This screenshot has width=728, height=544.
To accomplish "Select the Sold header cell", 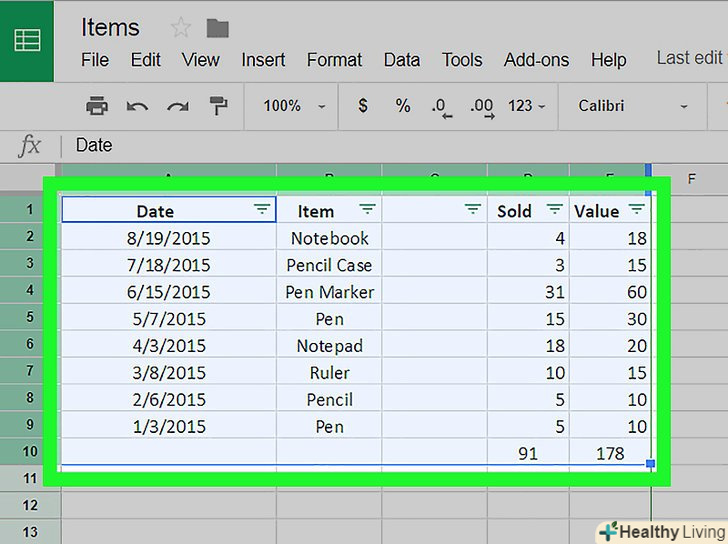I will click(x=528, y=210).
